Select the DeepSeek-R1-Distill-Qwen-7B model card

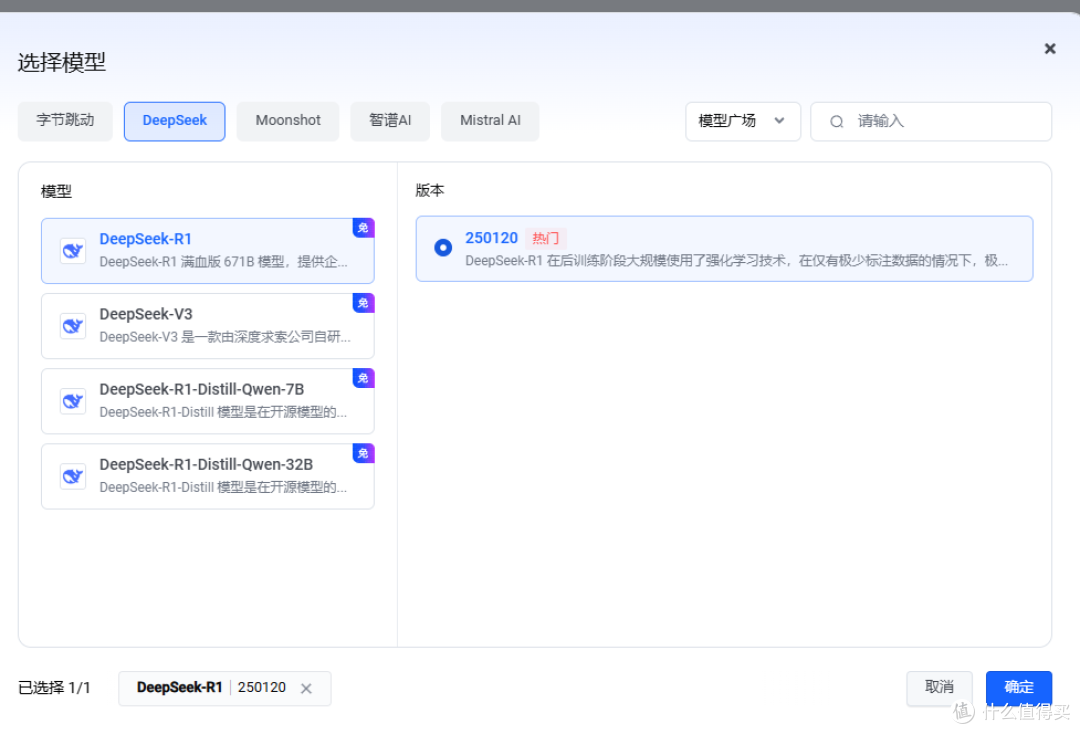[x=207, y=400]
